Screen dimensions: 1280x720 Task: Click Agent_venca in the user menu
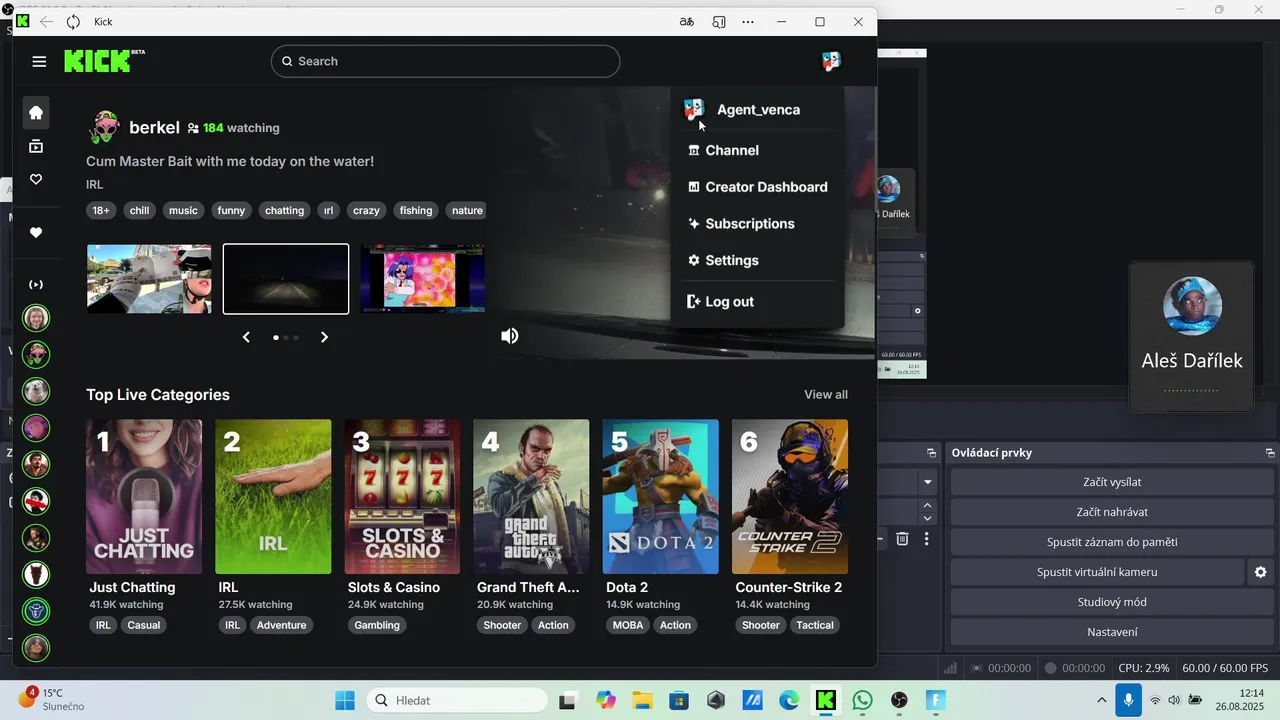point(757,110)
